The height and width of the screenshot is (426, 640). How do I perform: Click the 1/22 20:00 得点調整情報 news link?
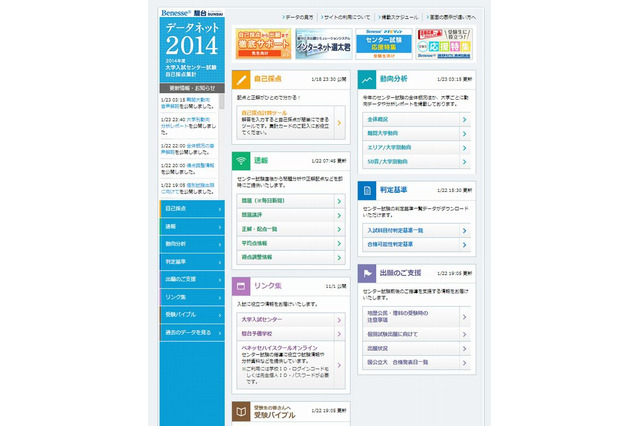(x=200, y=166)
